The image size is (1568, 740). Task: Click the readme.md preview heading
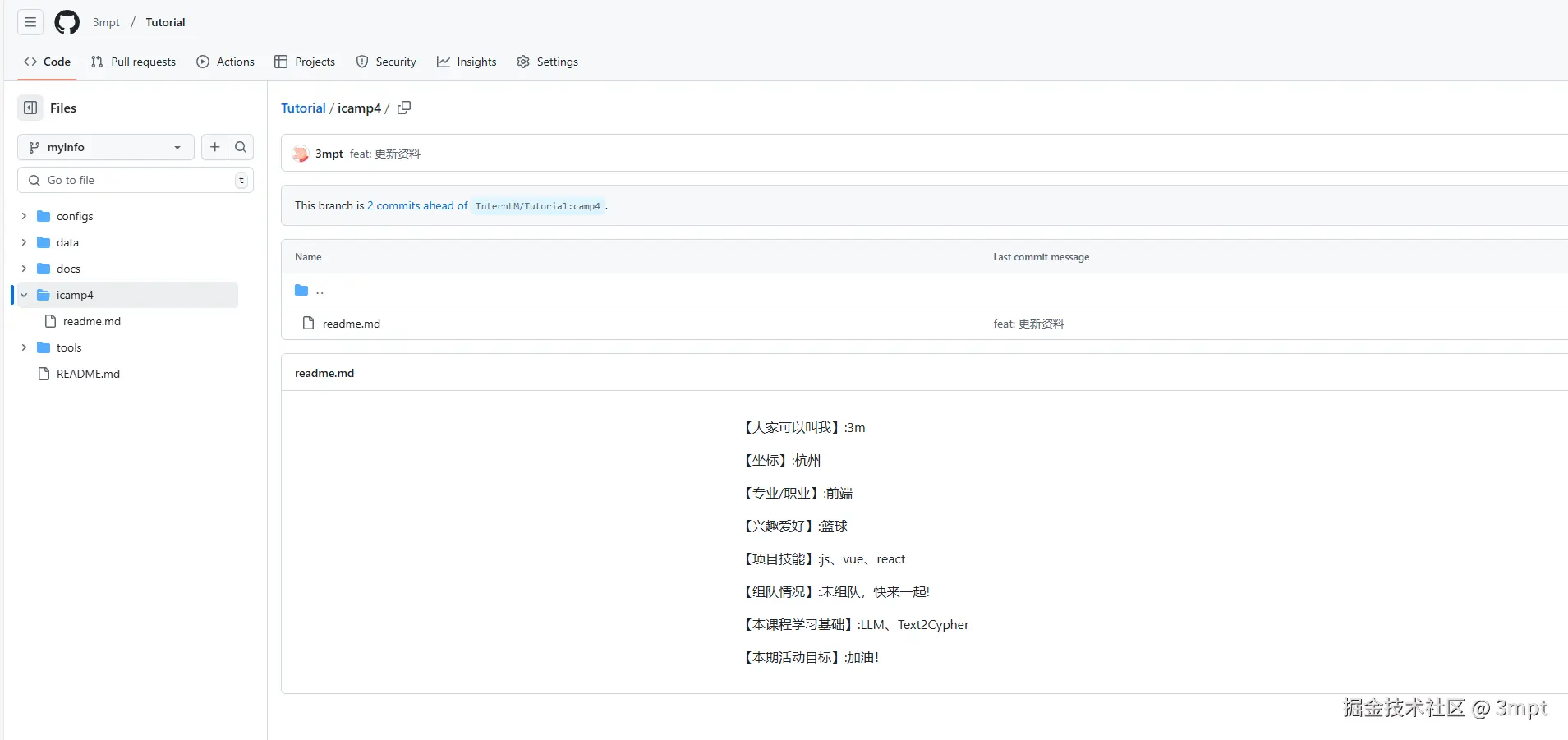324,373
